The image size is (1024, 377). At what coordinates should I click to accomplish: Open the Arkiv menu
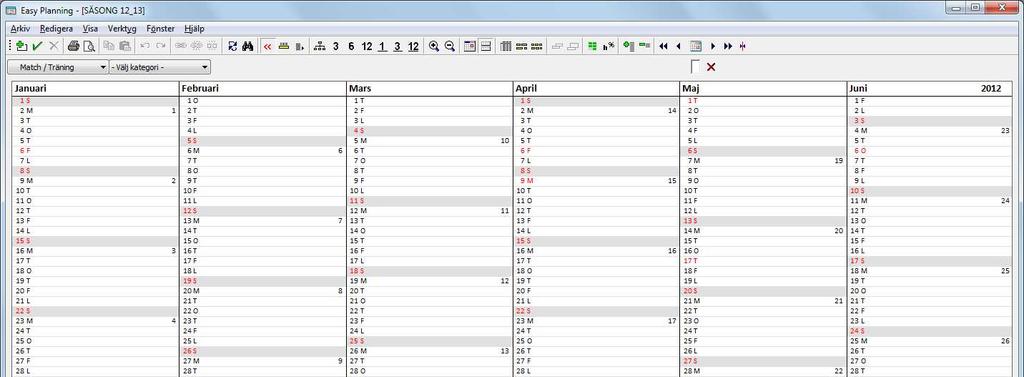pyautogui.click(x=20, y=29)
